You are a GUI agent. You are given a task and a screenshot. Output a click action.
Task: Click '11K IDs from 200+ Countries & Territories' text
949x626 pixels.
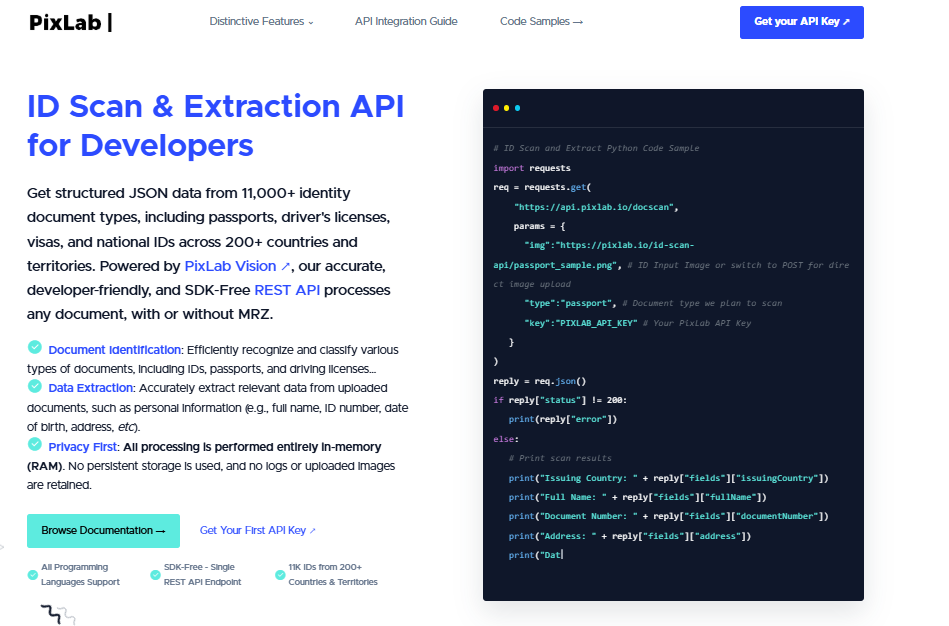333,575
